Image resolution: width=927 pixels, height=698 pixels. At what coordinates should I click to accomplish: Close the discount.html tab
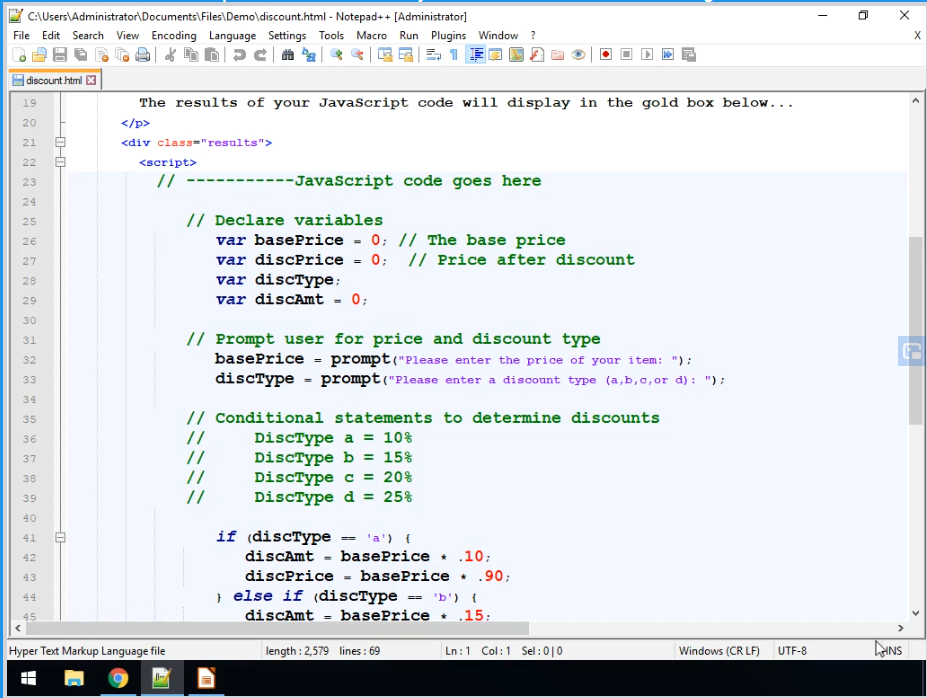pyautogui.click(x=92, y=80)
